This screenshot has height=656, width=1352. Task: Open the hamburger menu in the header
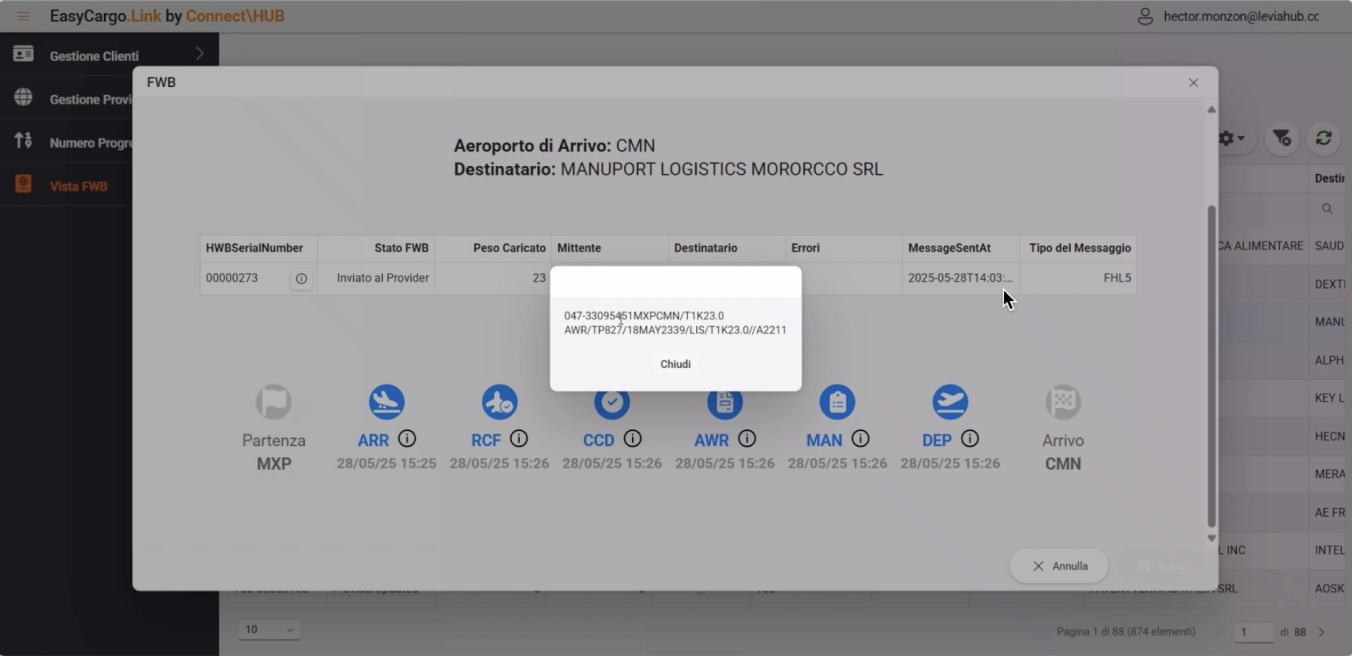(x=23, y=17)
